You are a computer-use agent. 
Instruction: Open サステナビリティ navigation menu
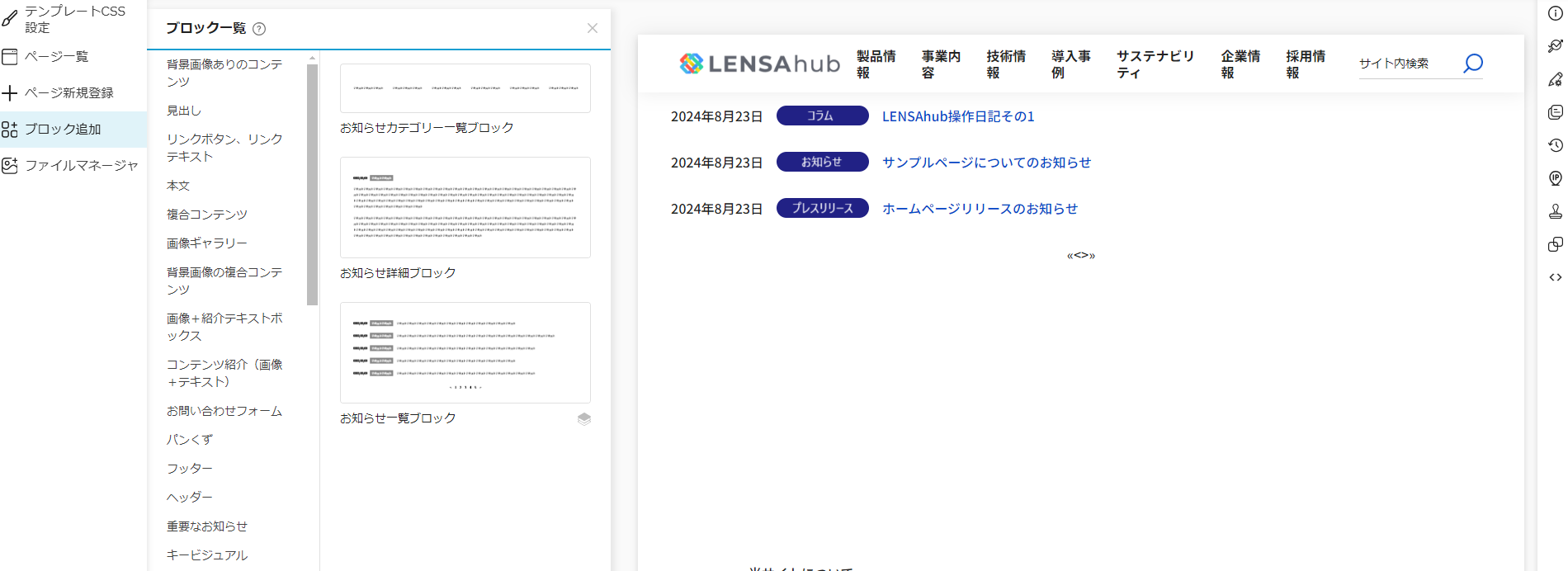tap(1155, 64)
